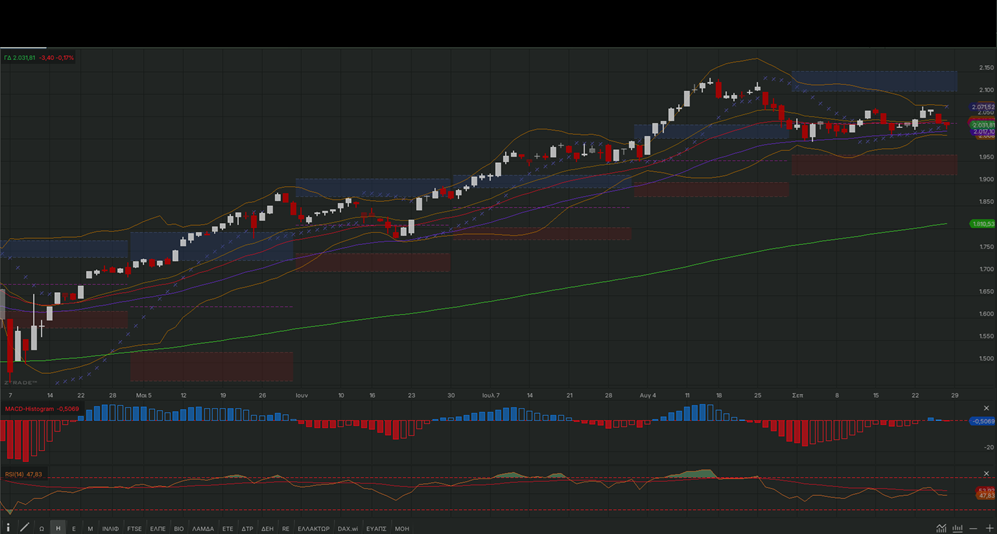Switch to the ΕΛΛΑΚΤΩΡ symbol

point(313,528)
